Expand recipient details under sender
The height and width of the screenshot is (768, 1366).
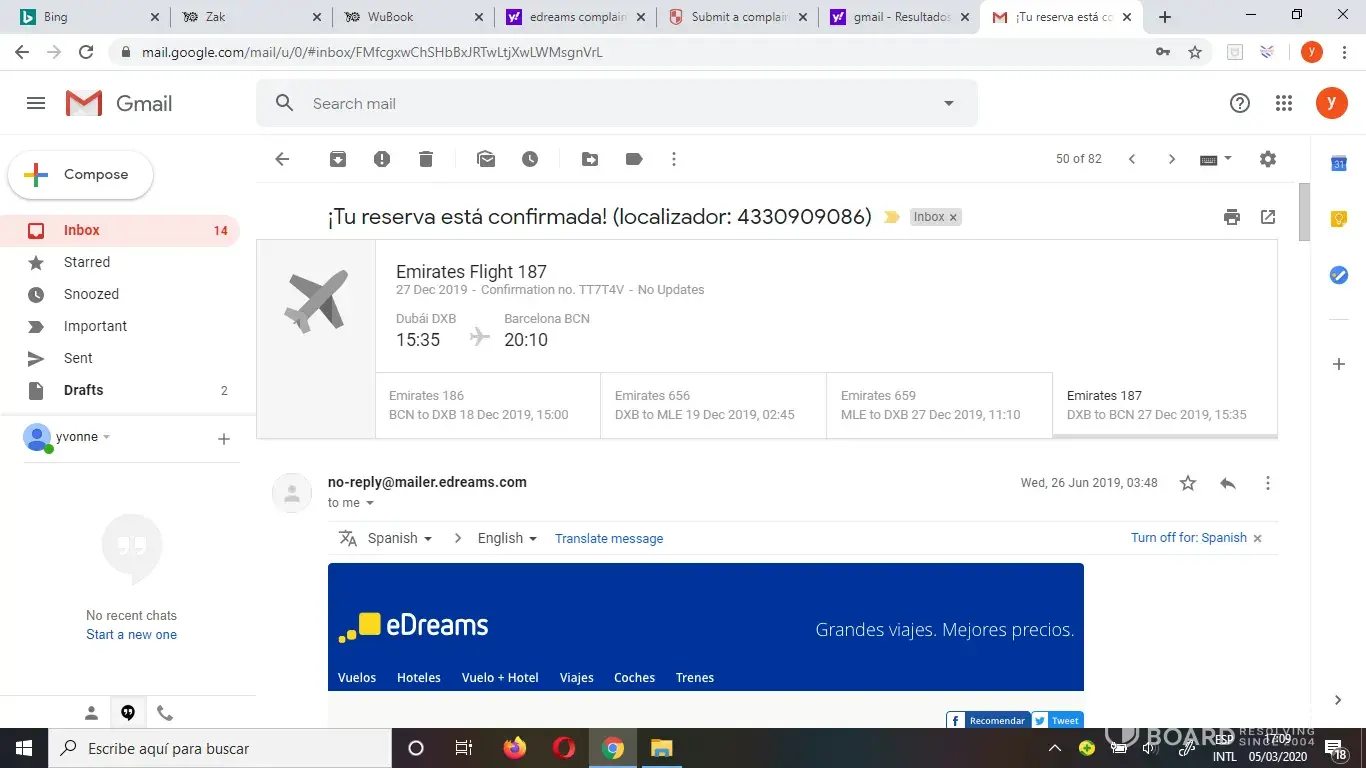370,503
